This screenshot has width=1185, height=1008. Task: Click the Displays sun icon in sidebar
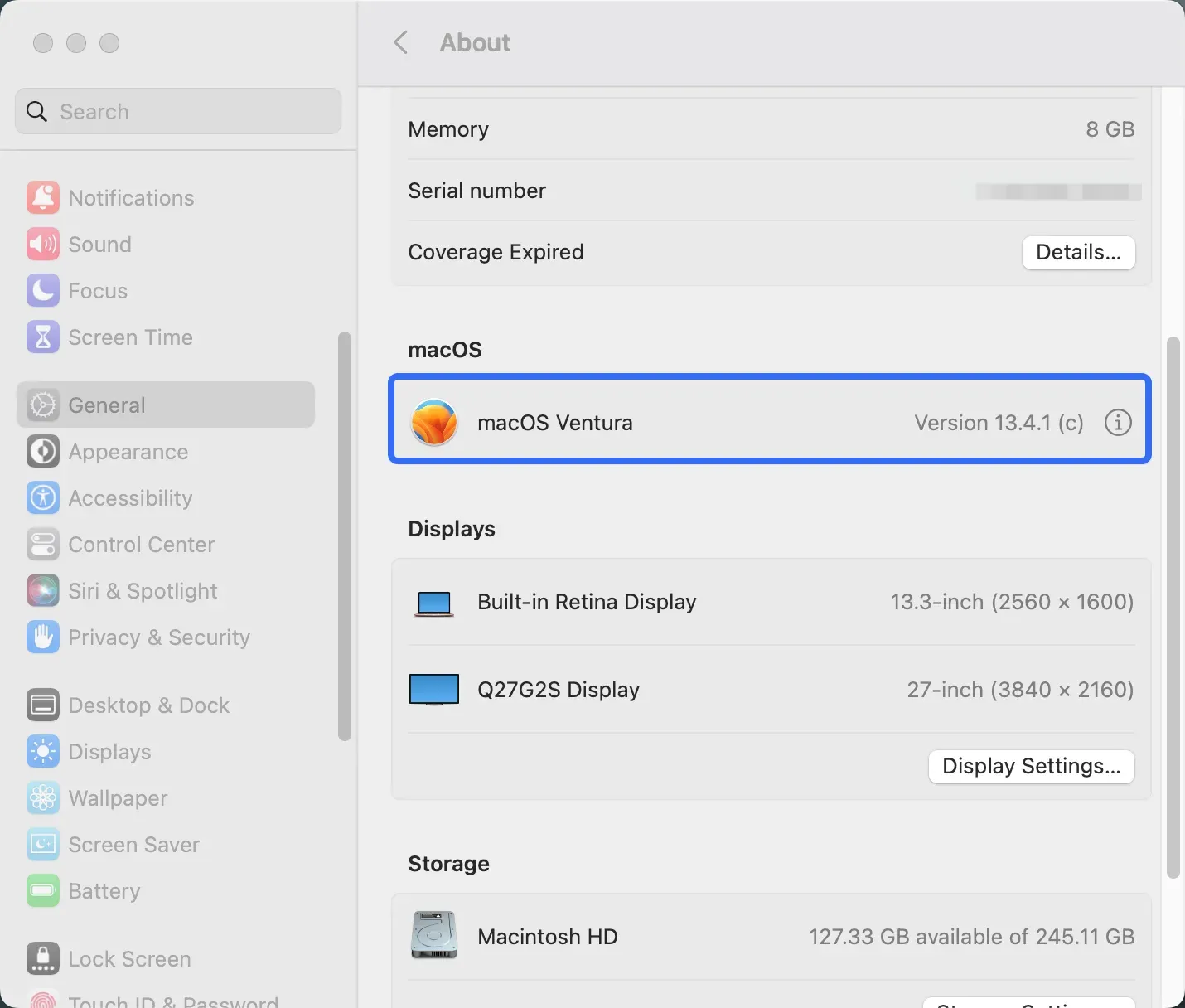pyautogui.click(x=43, y=752)
